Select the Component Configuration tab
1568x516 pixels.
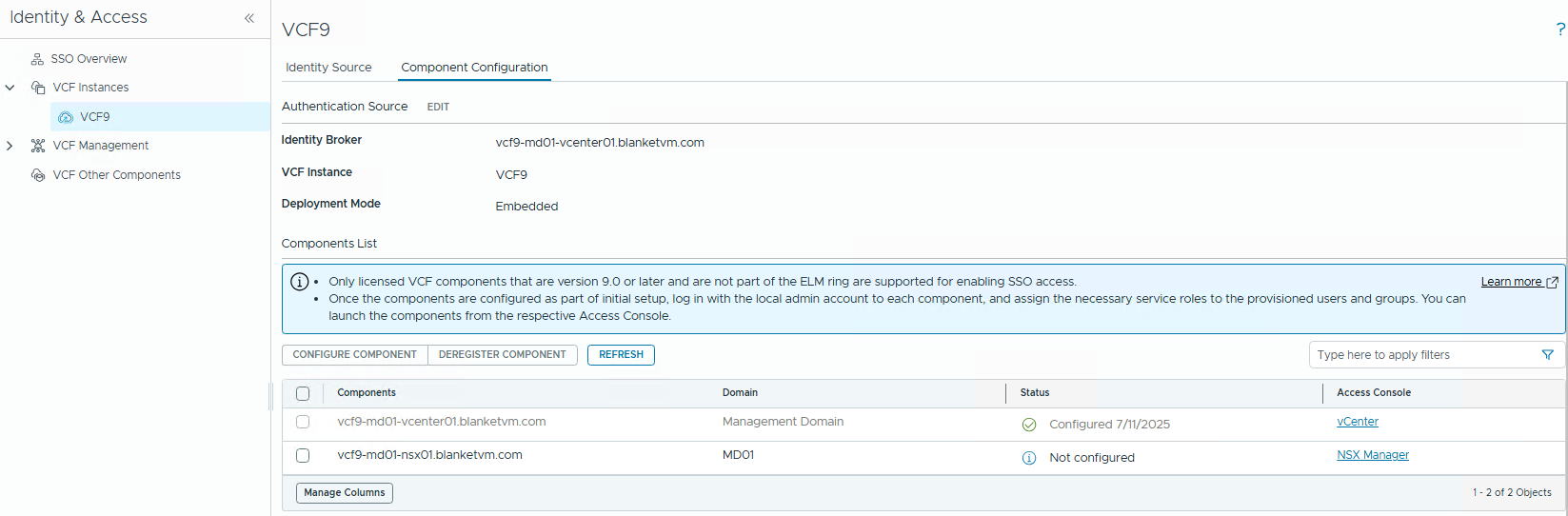[474, 68]
